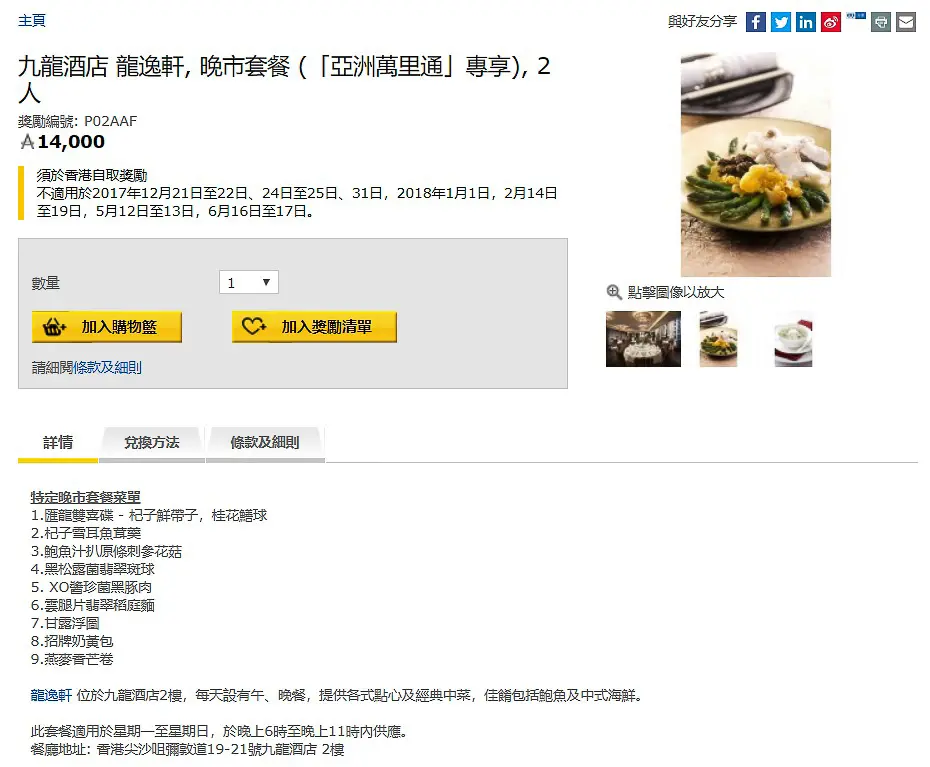Screen dimensions: 930x767
Task: Switch to the 兌換方法 tab
Action: tap(152, 443)
